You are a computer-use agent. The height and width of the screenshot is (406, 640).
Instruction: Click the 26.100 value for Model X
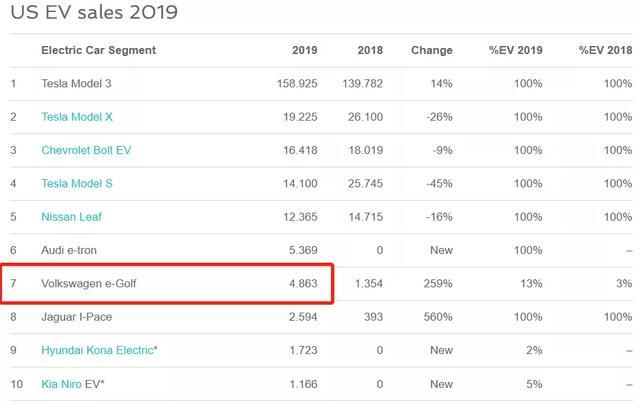(x=365, y=117)
